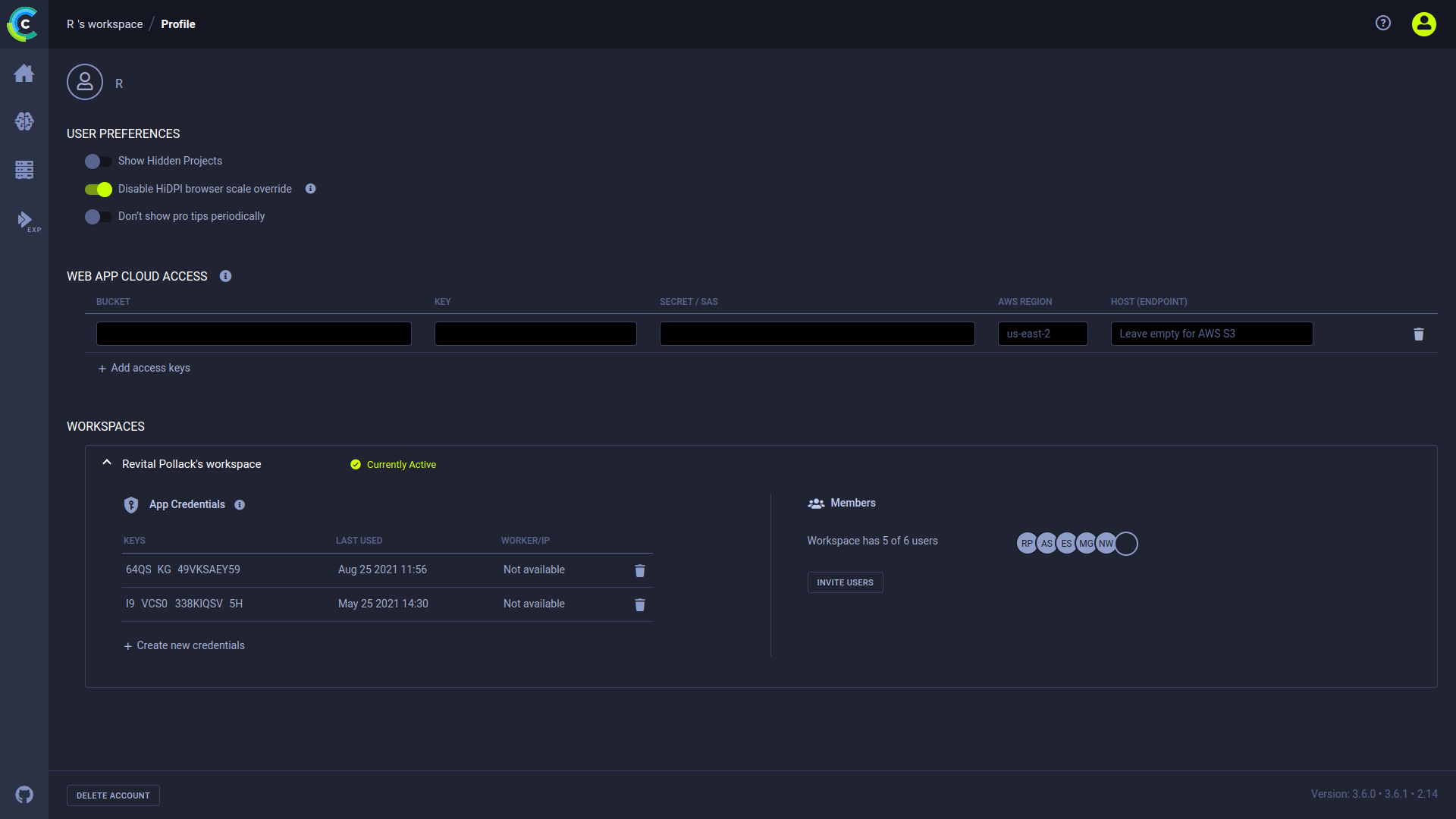This screenshot has height=819, width=1456.
Task: Collapse Revital Pollack's workspace section
Action: point(107,463)
